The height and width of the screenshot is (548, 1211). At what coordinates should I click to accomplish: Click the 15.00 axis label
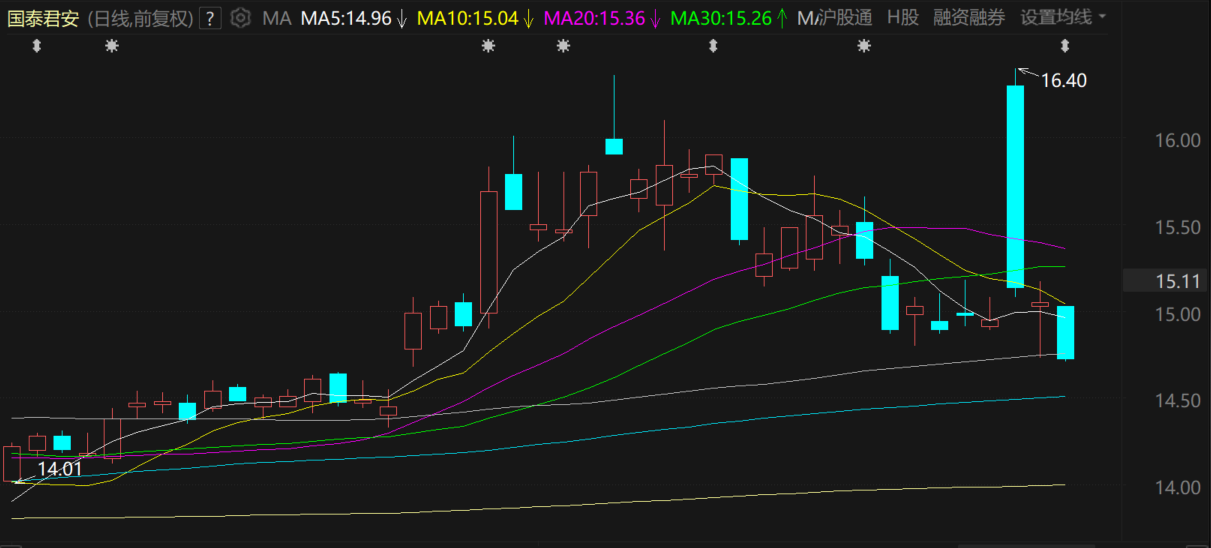[1177, 315]
